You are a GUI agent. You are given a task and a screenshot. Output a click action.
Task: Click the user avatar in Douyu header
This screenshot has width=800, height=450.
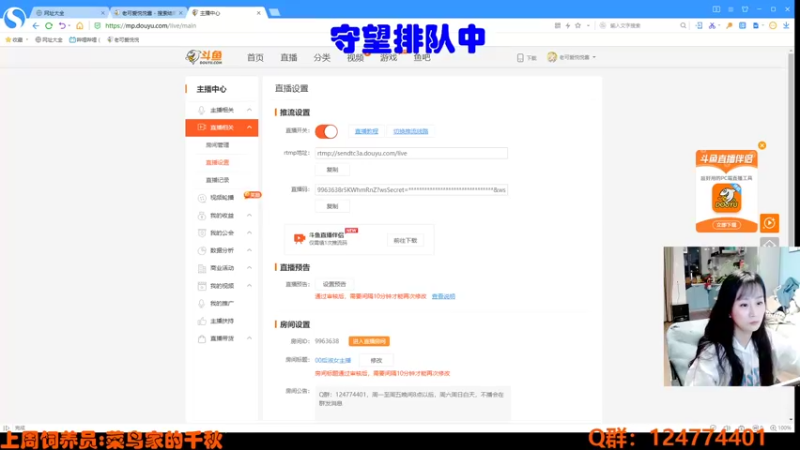click(552, 57)
